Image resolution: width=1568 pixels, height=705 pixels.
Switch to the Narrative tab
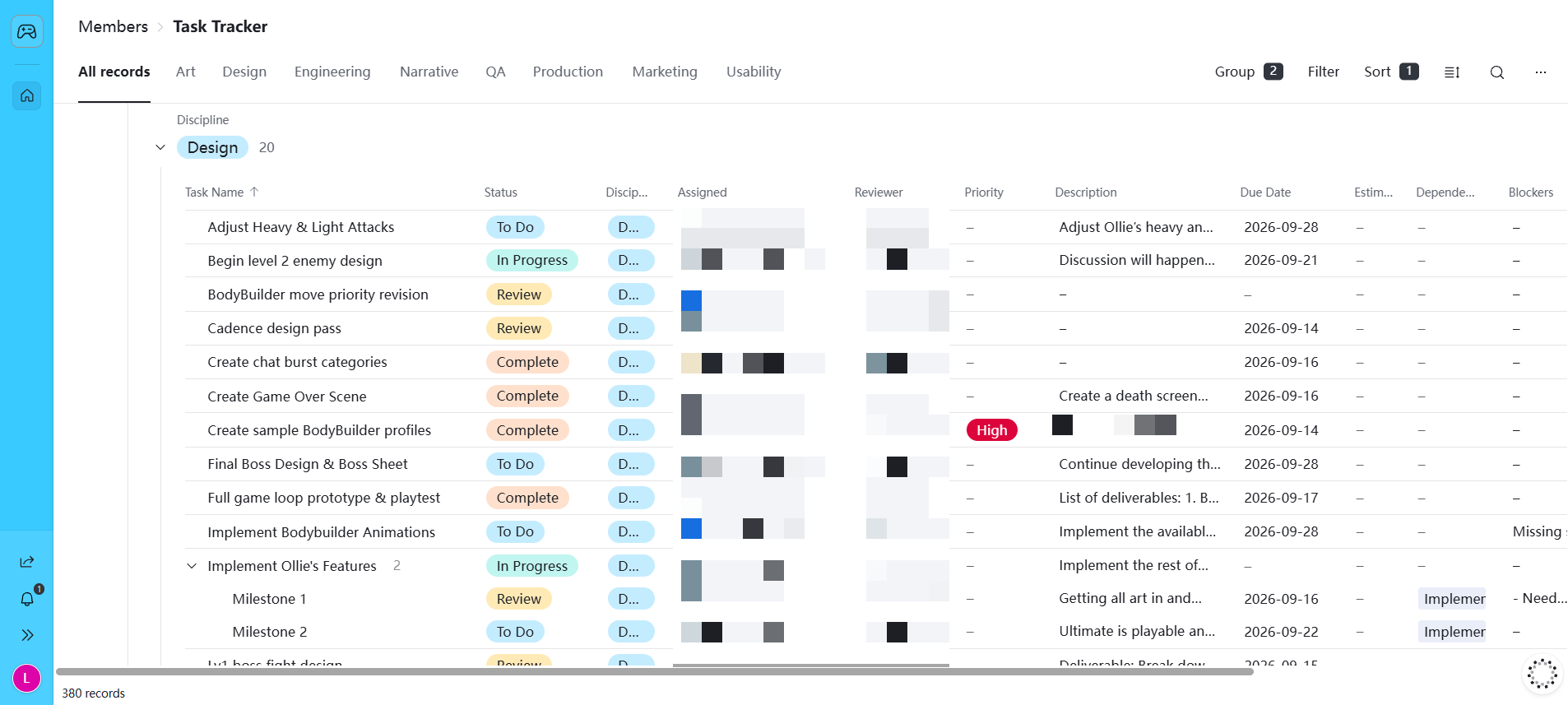click(429, 72)
